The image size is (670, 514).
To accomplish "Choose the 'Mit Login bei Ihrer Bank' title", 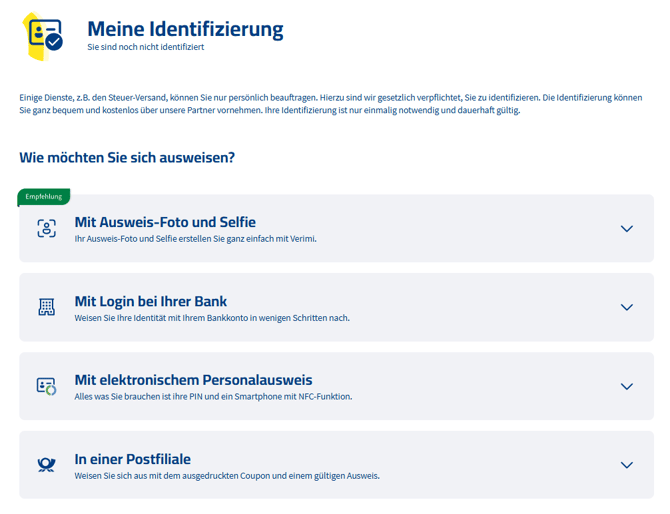I will (151, 301).
